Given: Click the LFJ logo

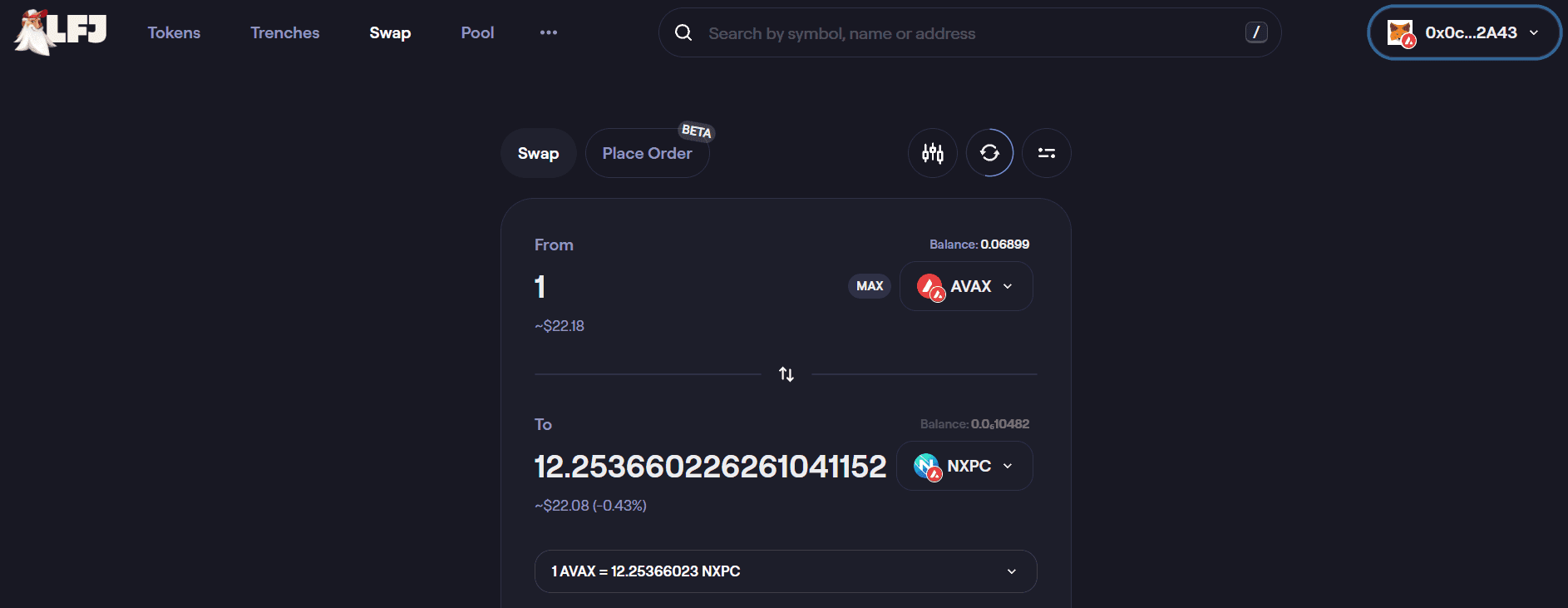Looking at the screenshot, I should pos(61,32).
